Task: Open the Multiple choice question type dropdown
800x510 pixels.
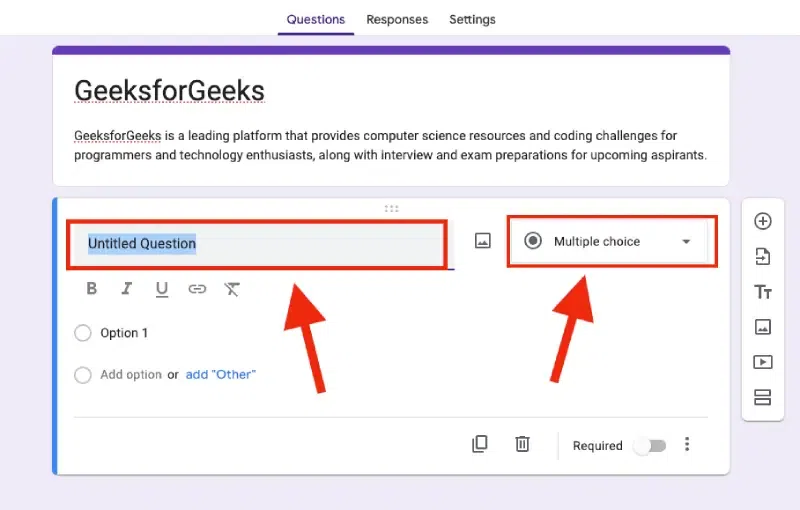Action: tap(611, 241)
